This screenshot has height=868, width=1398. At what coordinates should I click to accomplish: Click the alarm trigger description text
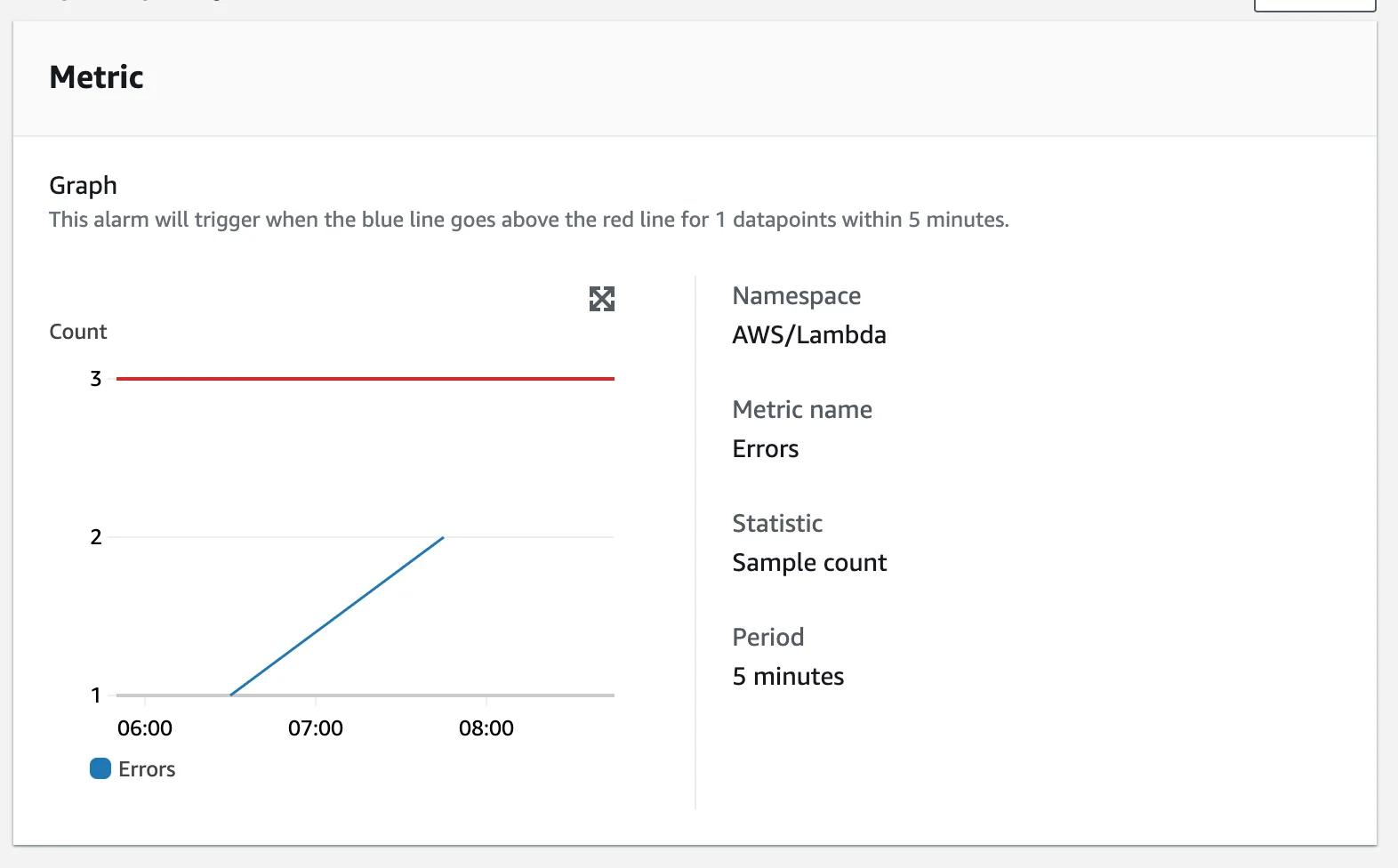tap(529, 220)
